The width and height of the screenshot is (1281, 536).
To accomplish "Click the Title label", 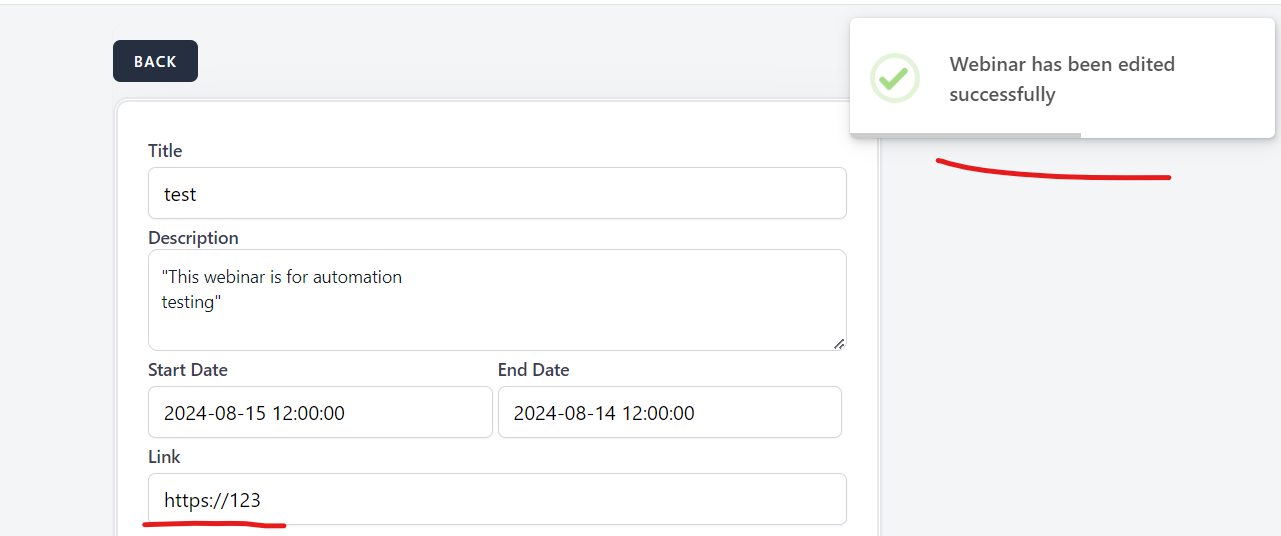I will pos(165,151).
